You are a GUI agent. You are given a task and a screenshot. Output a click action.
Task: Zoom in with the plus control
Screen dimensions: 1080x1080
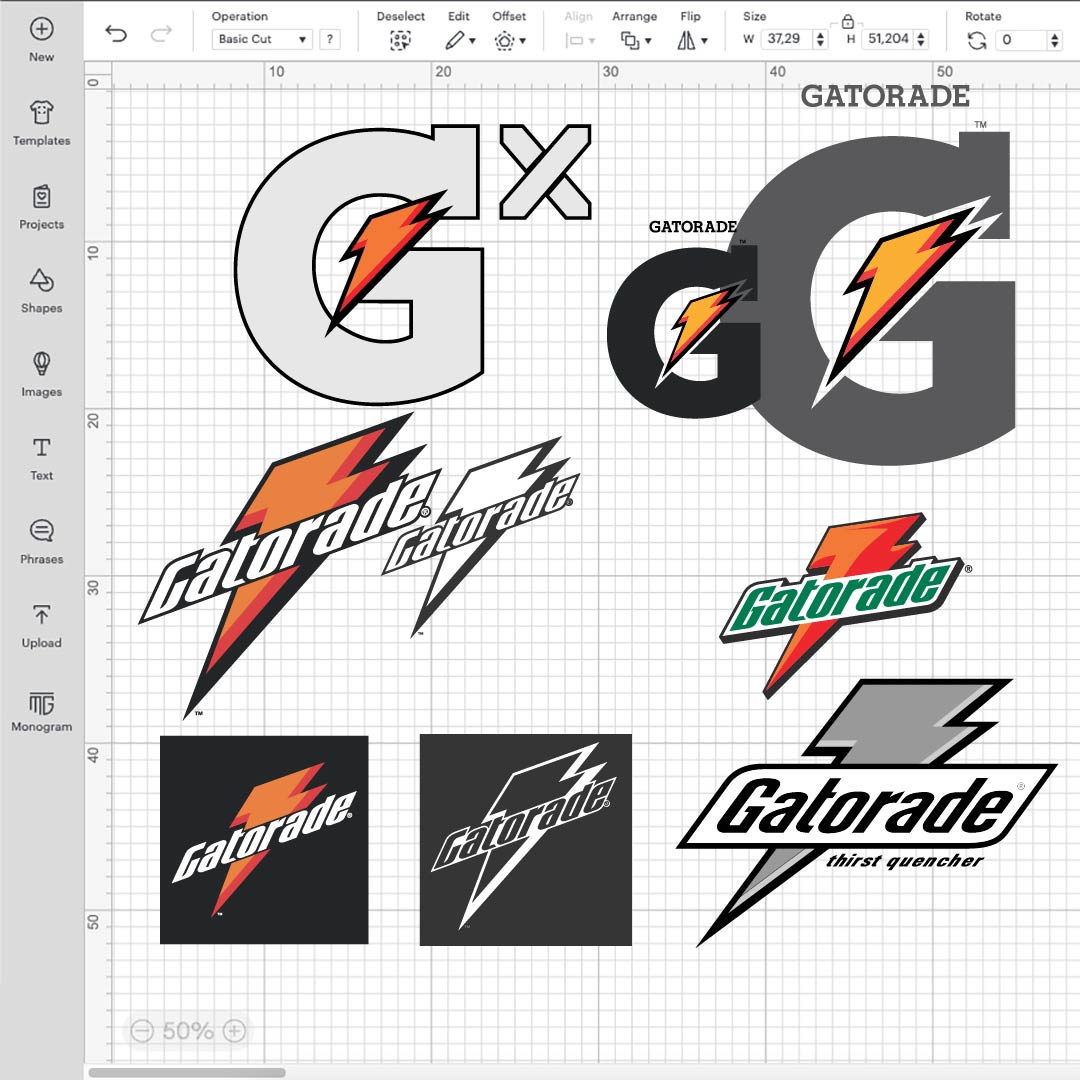[233, 1030]
